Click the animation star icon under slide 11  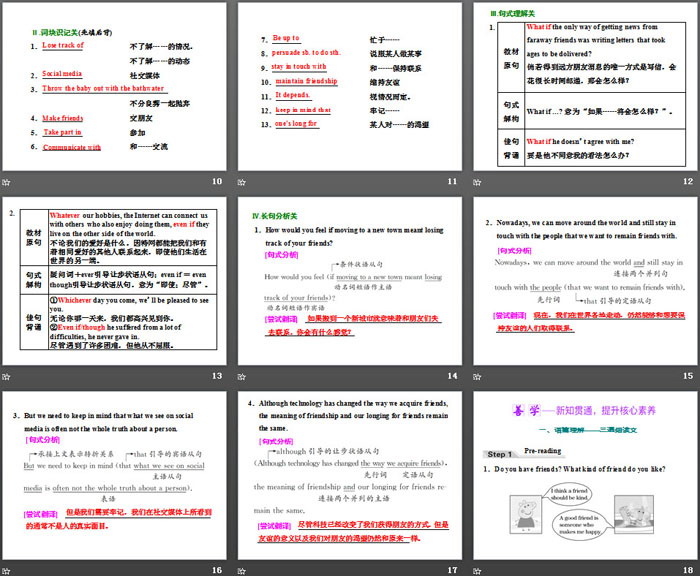pos(242,182)
